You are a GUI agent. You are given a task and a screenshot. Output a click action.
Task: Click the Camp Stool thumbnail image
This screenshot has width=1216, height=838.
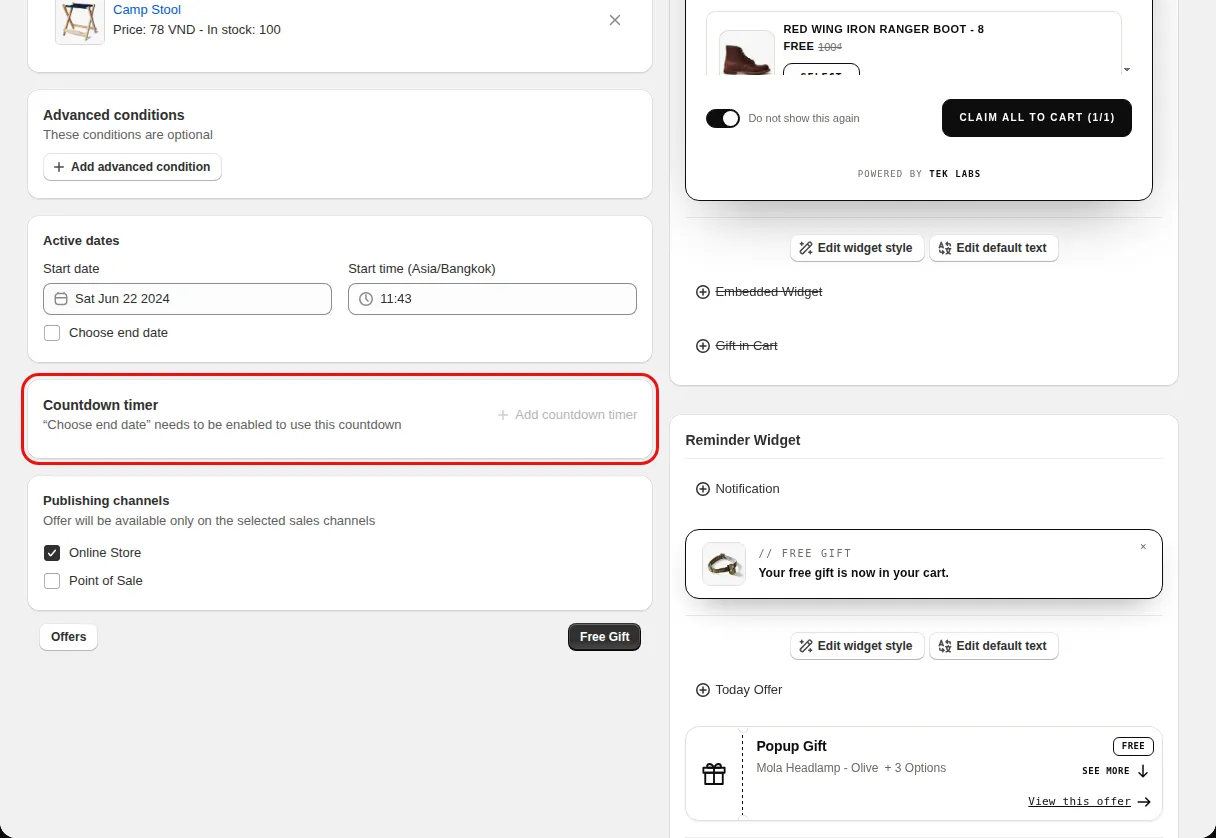(80, 20)
